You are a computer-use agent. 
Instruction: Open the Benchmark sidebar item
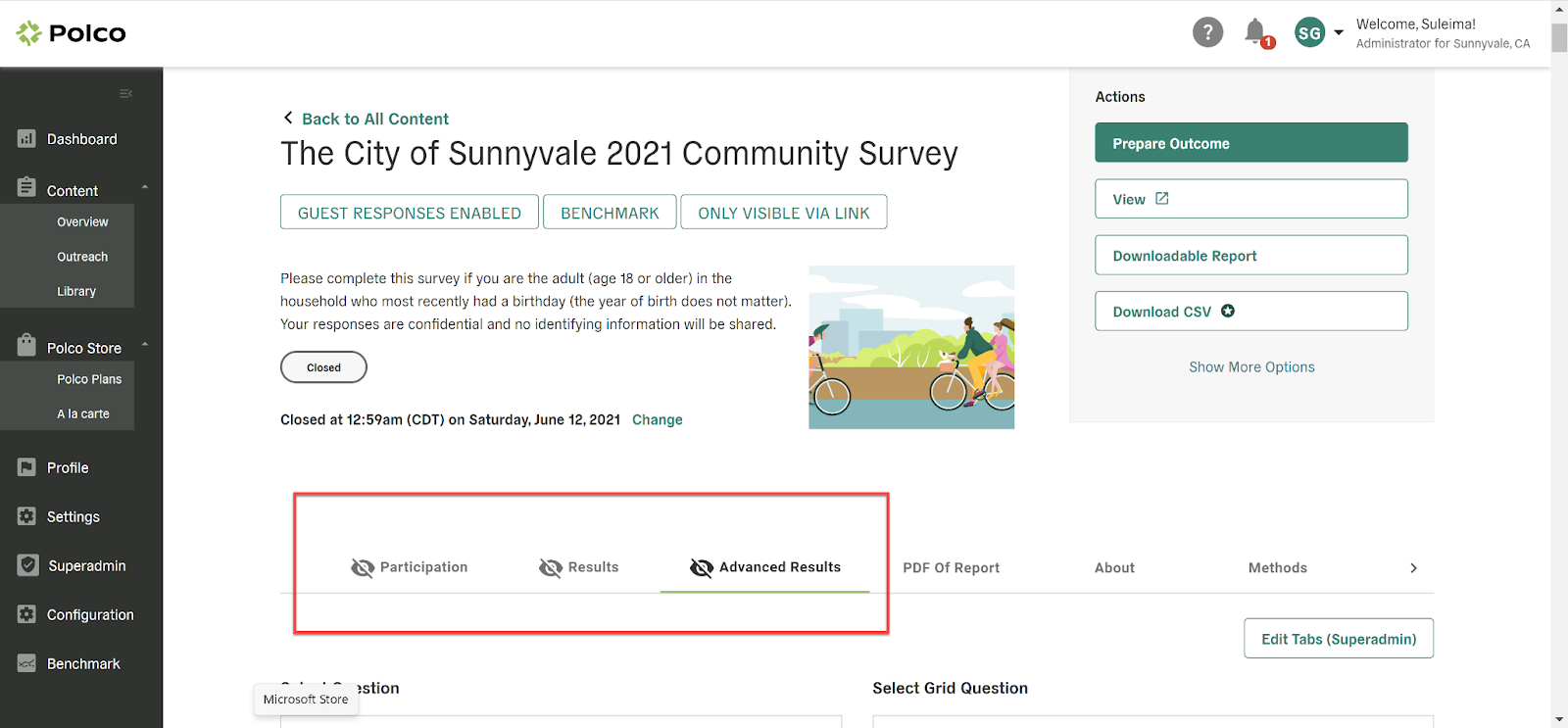click(x=83, y=663)
